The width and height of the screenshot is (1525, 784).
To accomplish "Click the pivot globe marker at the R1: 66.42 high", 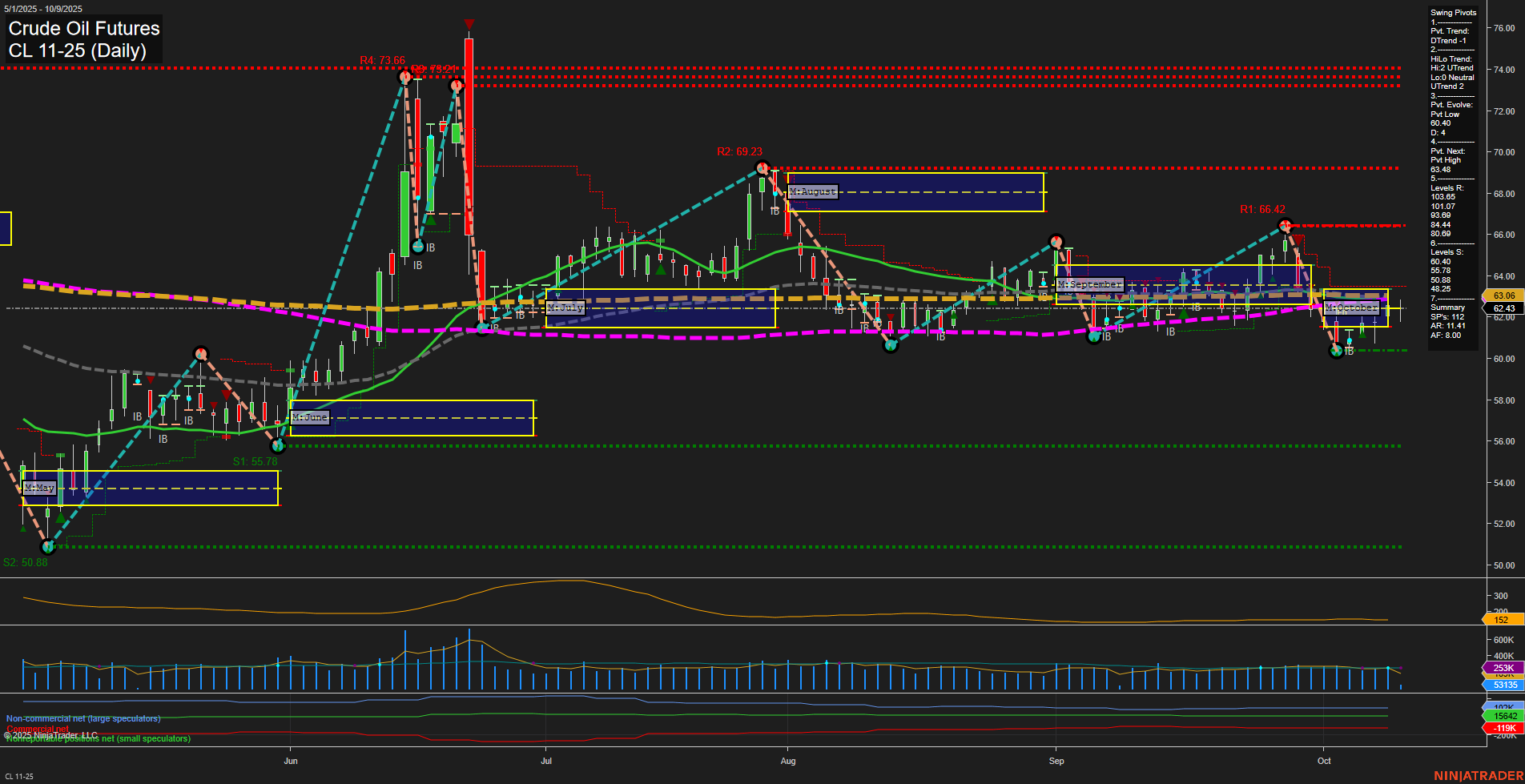I will pos(1286,226).
